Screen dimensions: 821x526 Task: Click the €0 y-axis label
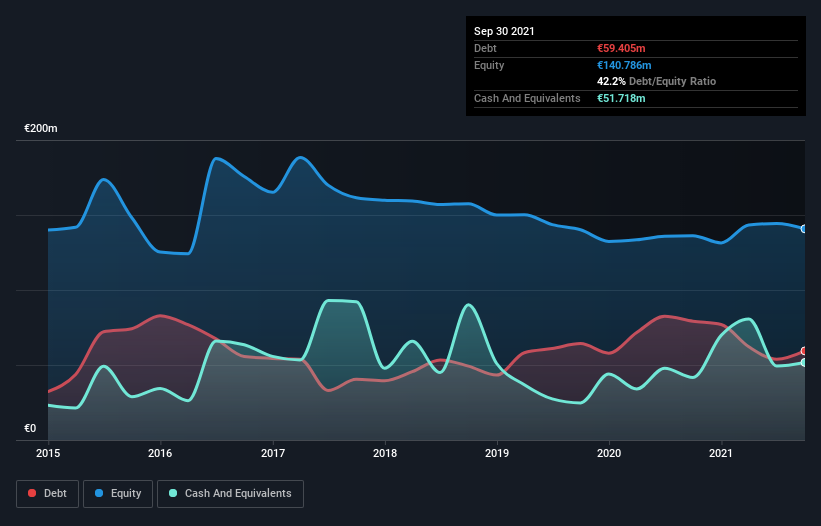(x=30, y=428)
